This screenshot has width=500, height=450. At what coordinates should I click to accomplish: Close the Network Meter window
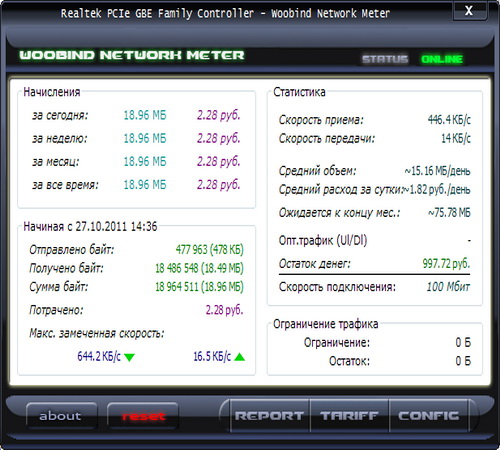point(469,10)
